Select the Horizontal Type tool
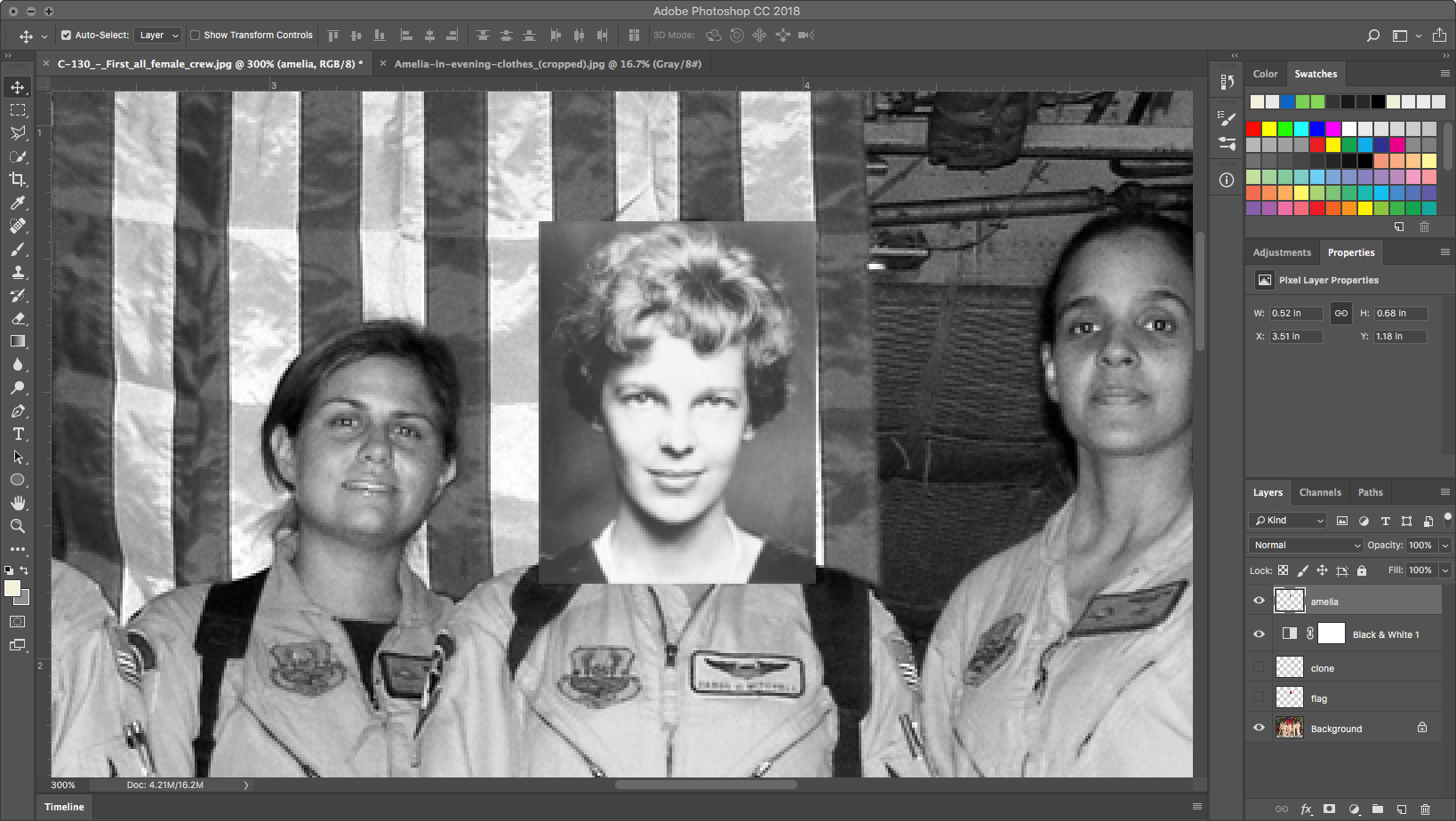The height and width of the screenshot is (821, 1456). (x=18, y=434)
